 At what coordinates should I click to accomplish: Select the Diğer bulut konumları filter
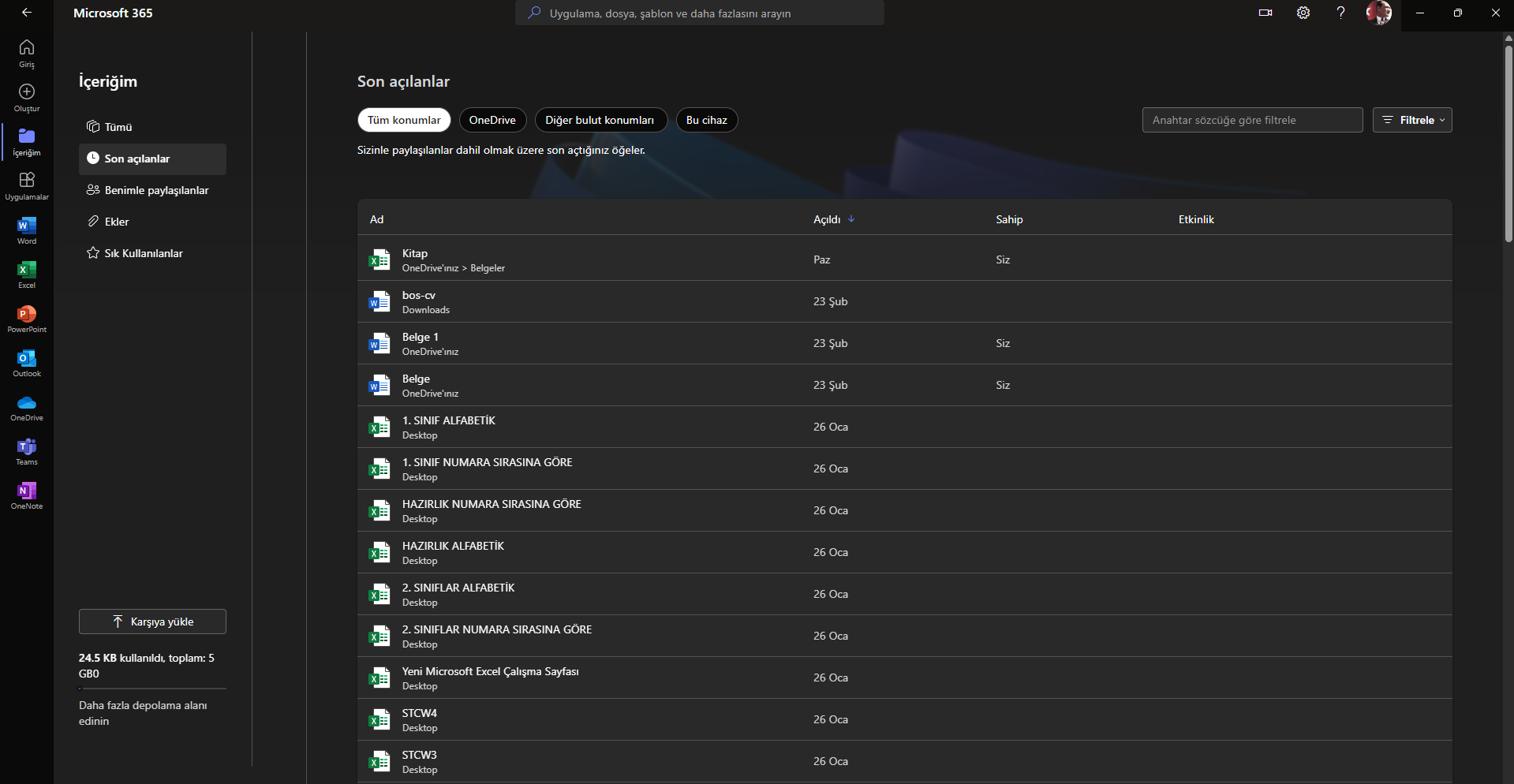coord(600,120)
